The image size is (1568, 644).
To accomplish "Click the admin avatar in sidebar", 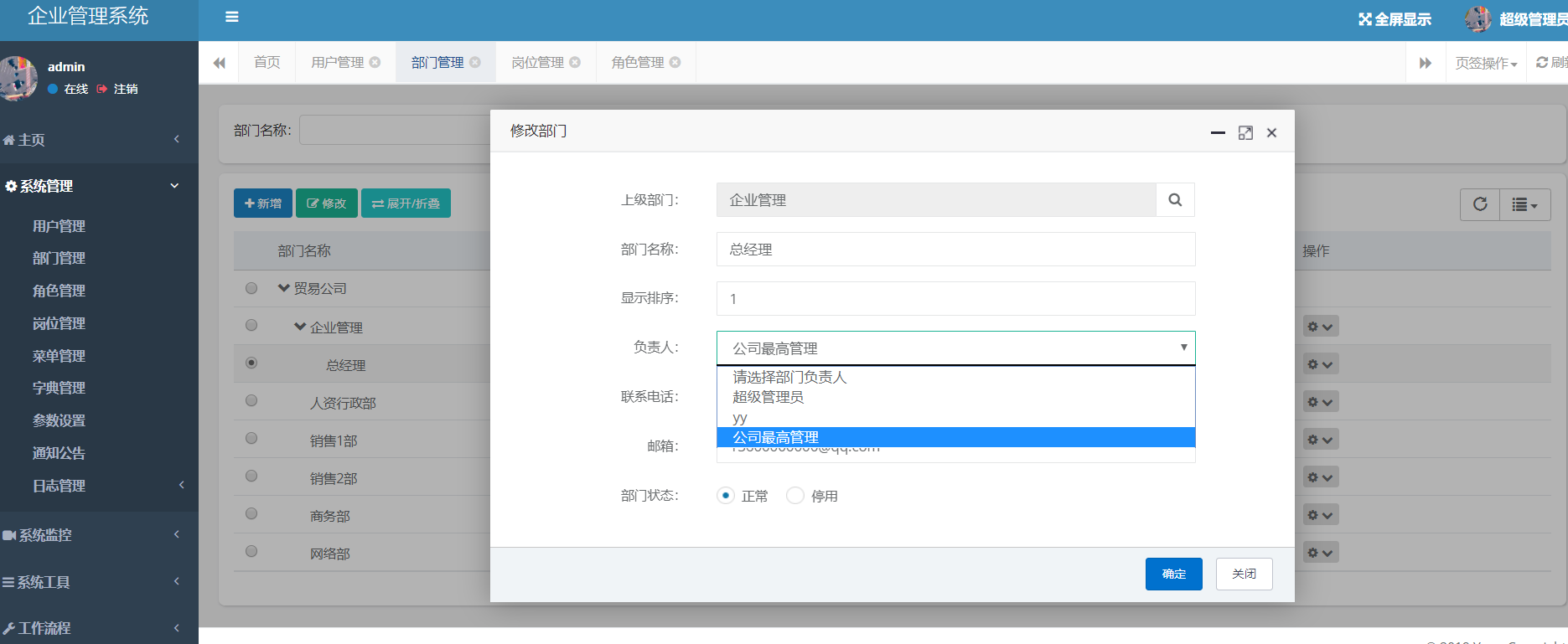I will coord(18,78).
